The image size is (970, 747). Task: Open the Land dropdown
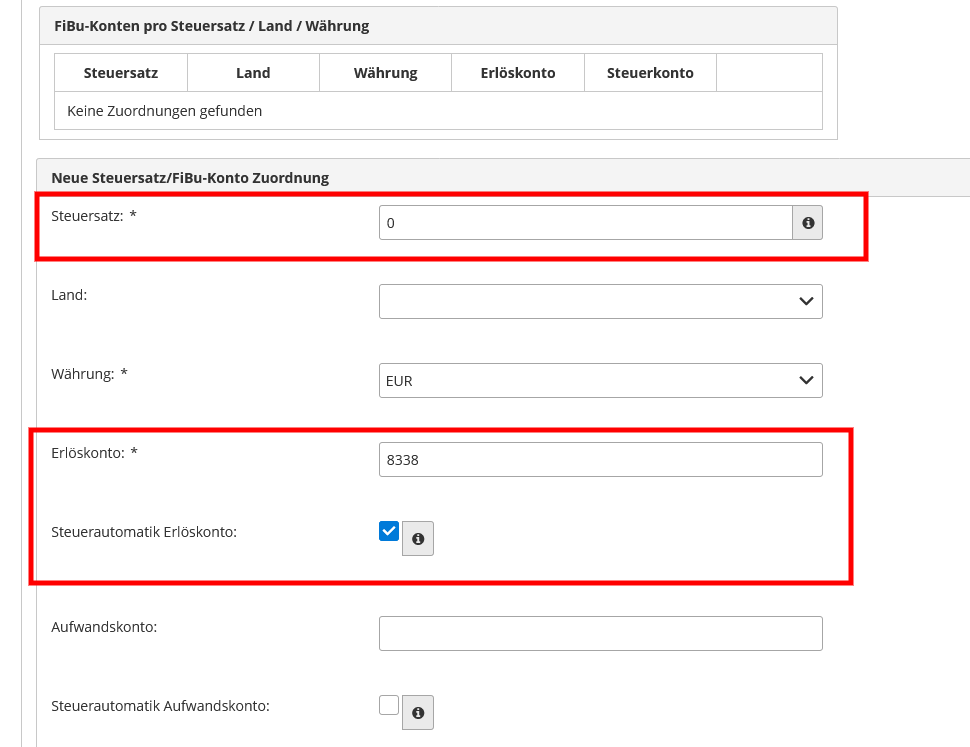601,301
